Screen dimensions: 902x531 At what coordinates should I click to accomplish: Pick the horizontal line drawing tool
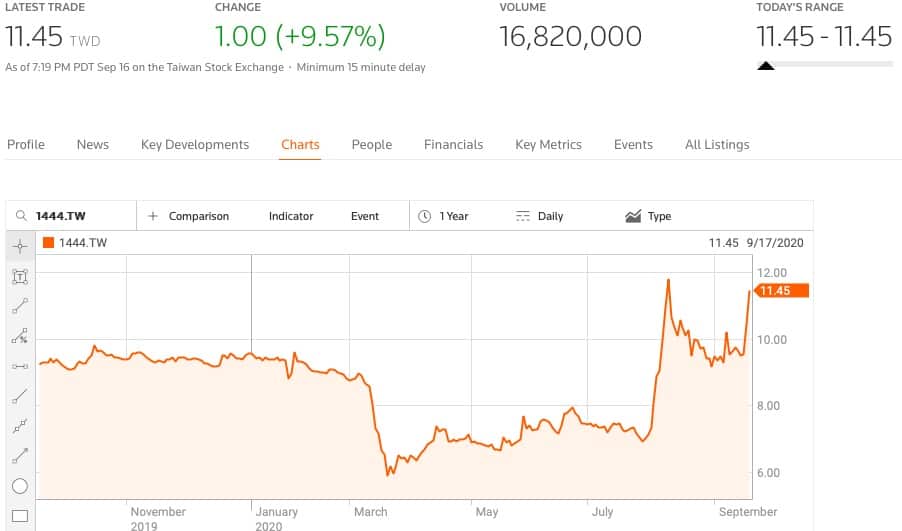[20, 366]
